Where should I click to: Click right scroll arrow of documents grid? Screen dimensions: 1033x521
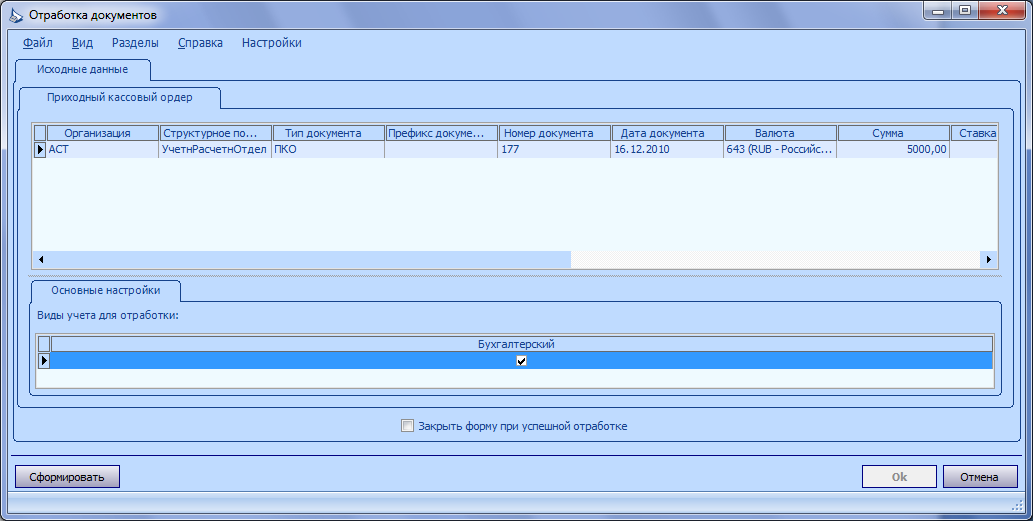click(x=988, y=260)
